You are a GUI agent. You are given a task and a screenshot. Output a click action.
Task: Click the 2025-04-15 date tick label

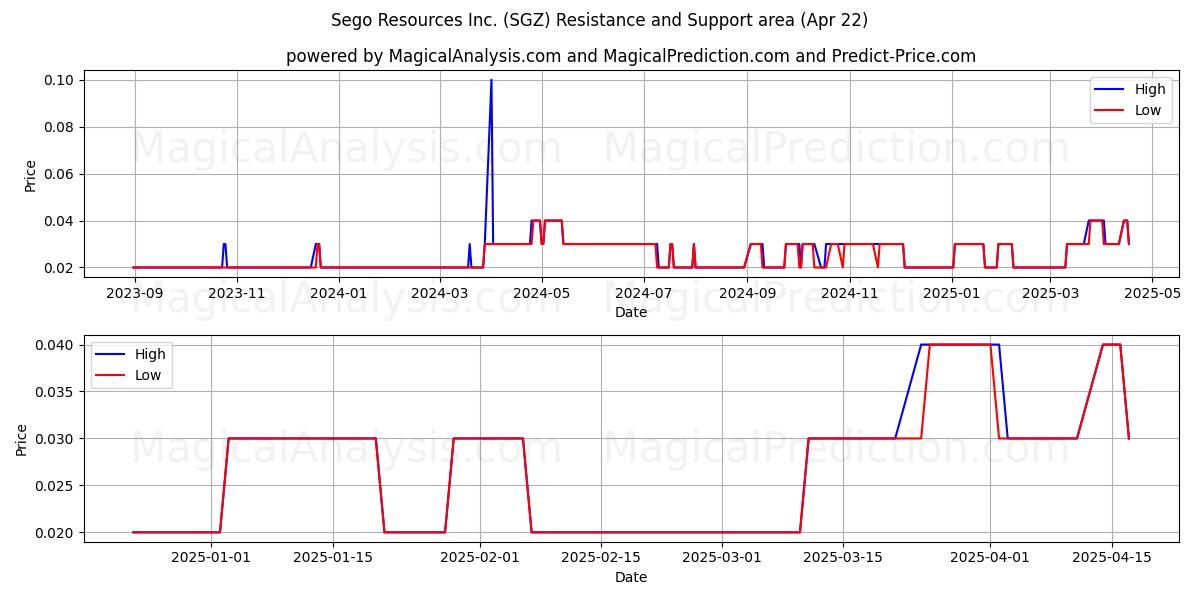tap(1112, 559)
